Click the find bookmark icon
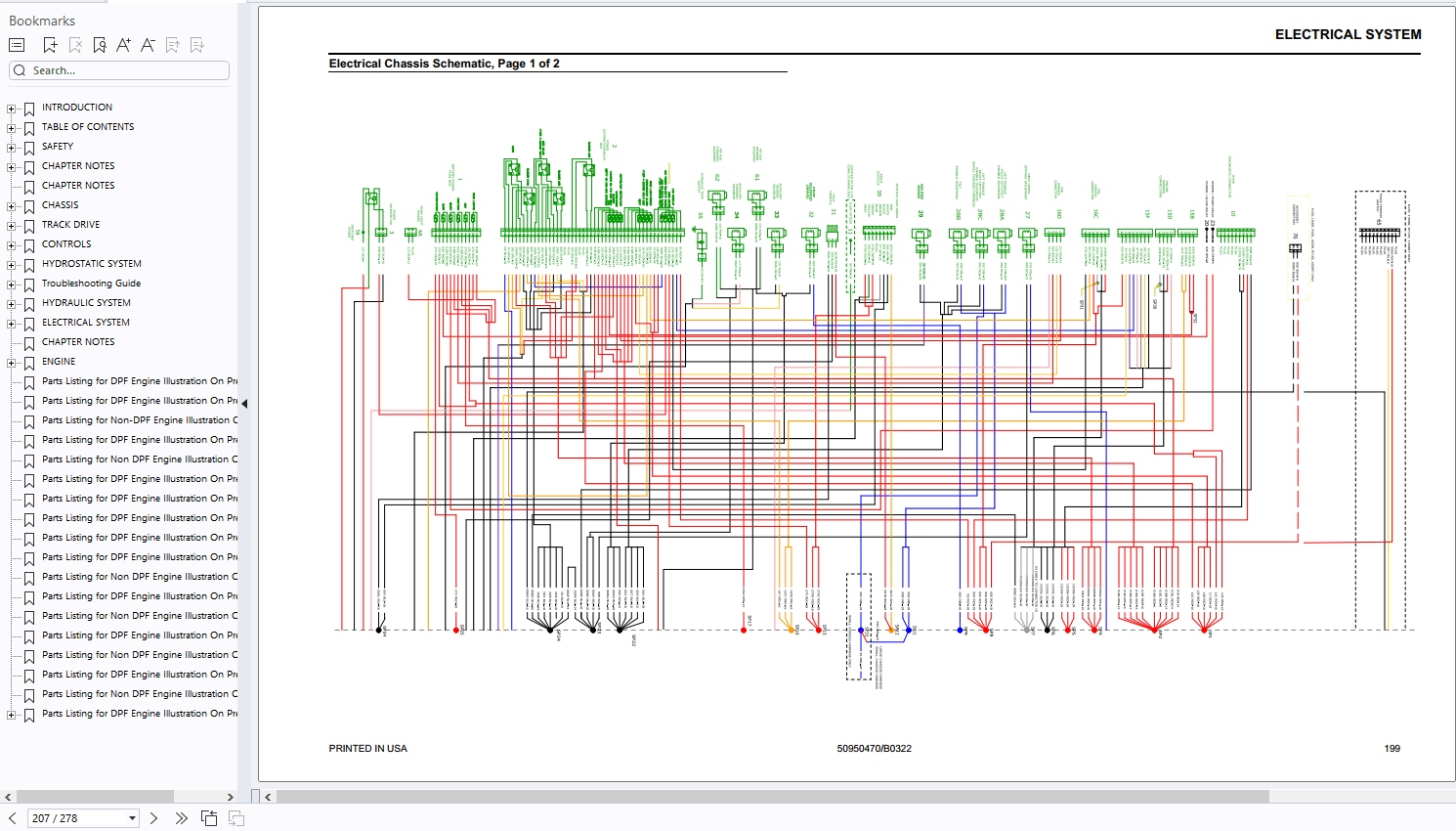 point(100,45)
